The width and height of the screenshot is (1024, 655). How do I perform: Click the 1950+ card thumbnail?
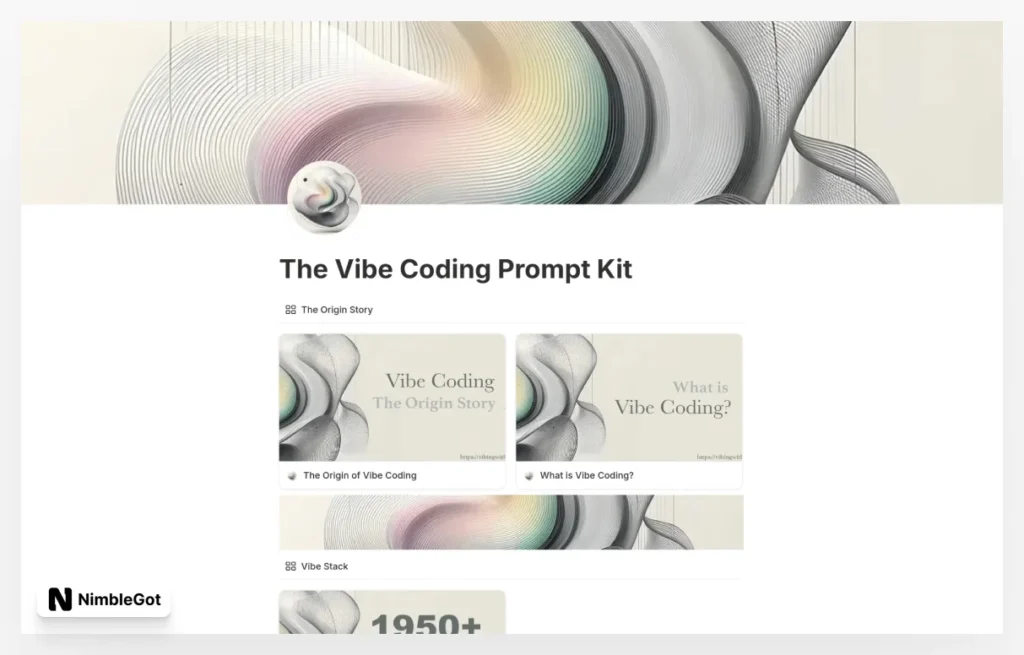[392, 612]
